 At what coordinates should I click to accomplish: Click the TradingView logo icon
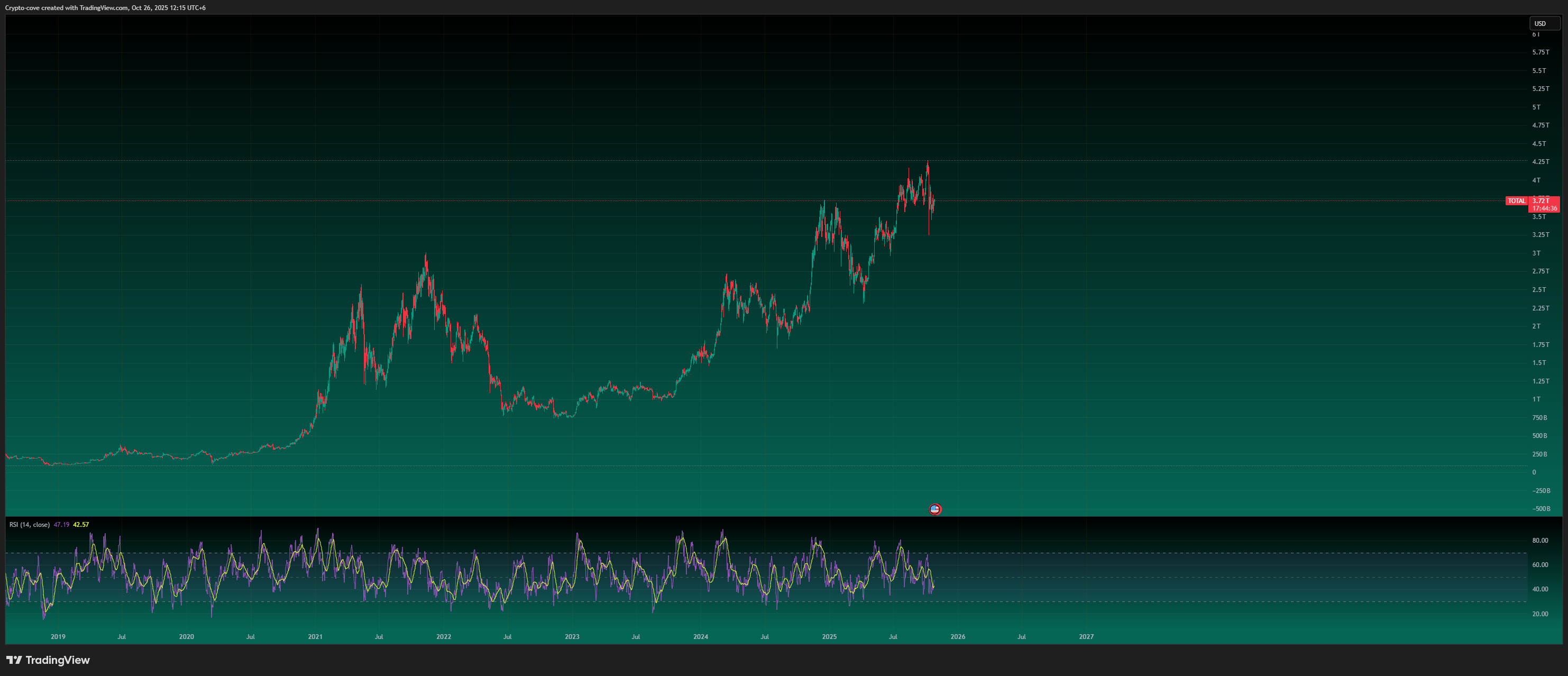(14, 660)
